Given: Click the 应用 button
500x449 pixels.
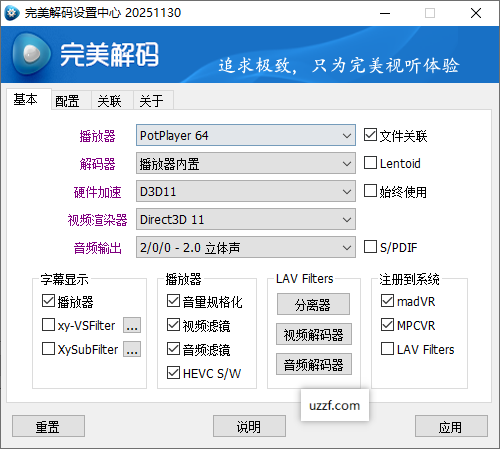Looking at the screenshot, I should point(451,426).
